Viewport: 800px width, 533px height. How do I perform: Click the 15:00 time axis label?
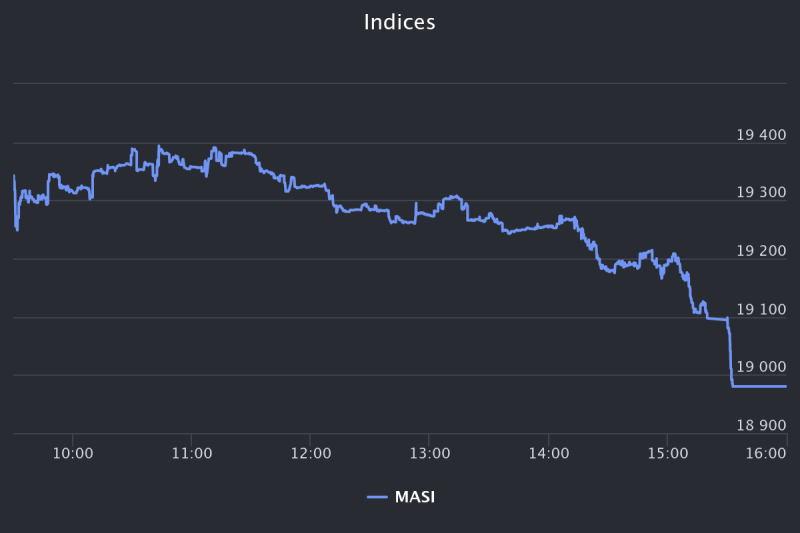[668, 454]
